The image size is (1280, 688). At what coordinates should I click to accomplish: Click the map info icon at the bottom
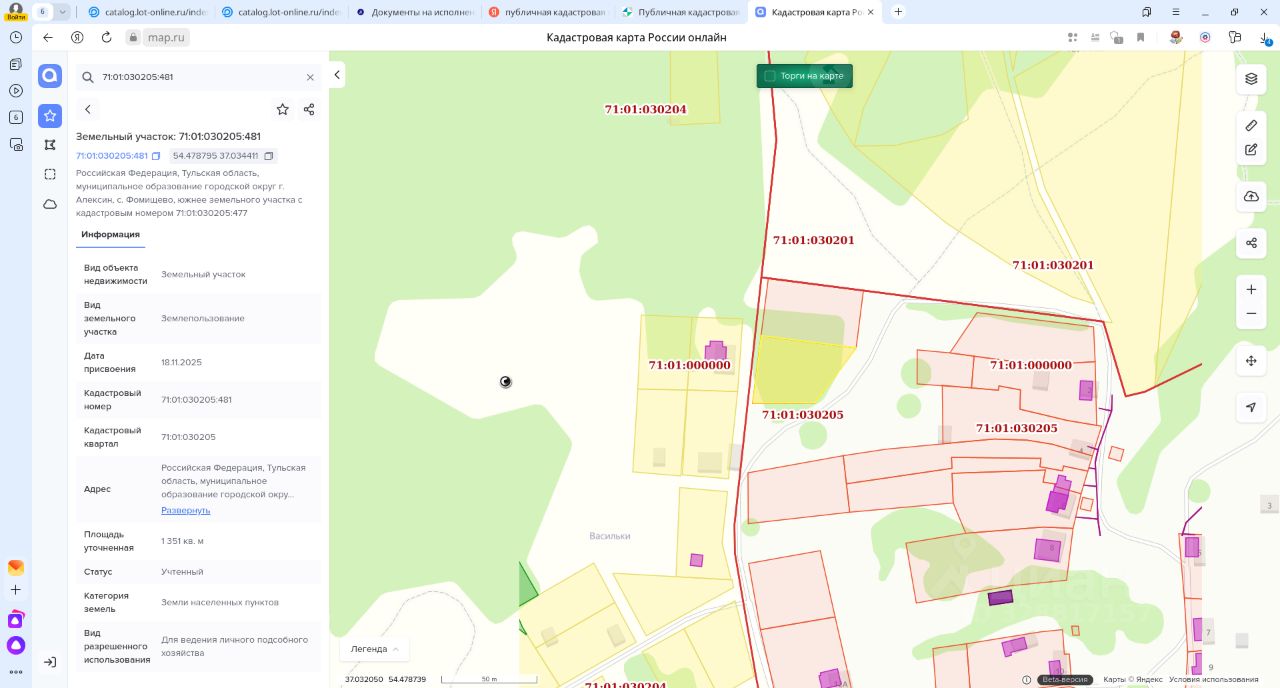pos(1027,680)
